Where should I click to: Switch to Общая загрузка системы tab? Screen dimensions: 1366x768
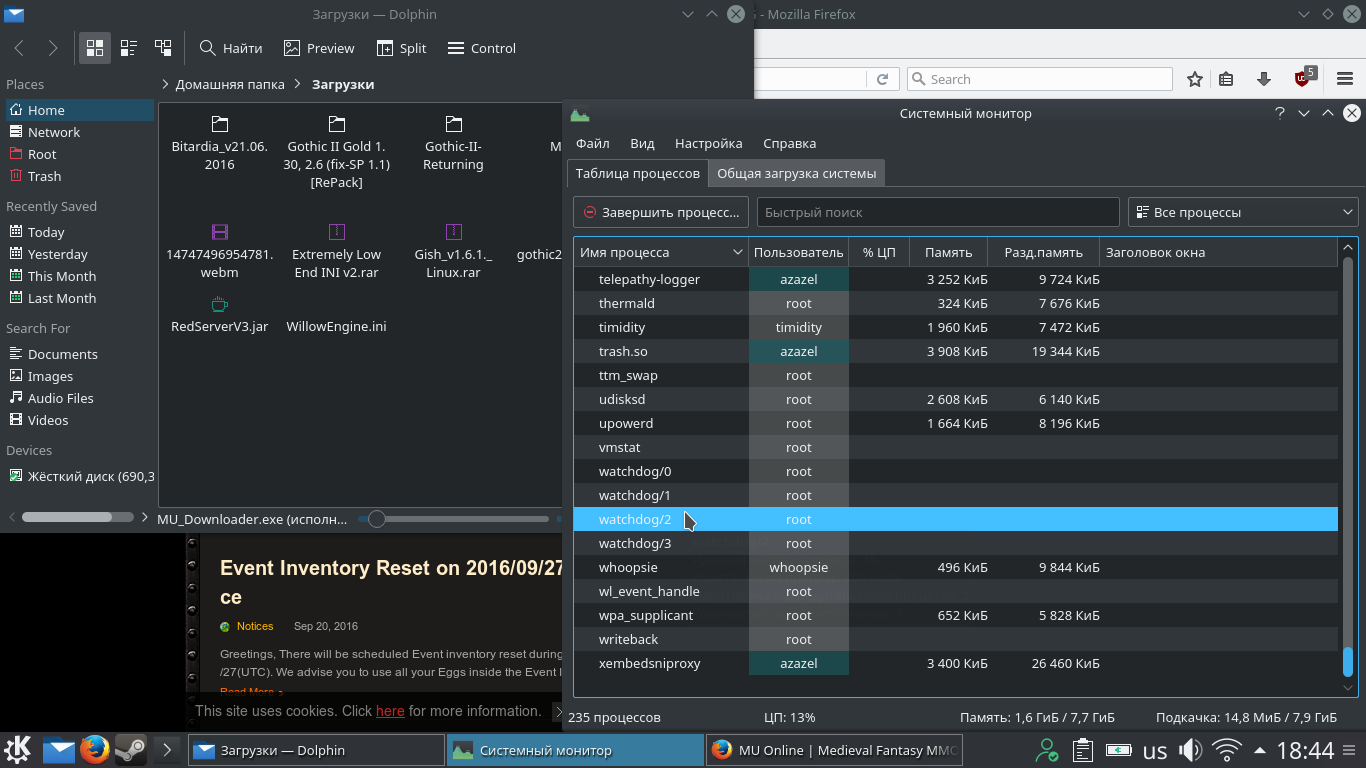797,173
